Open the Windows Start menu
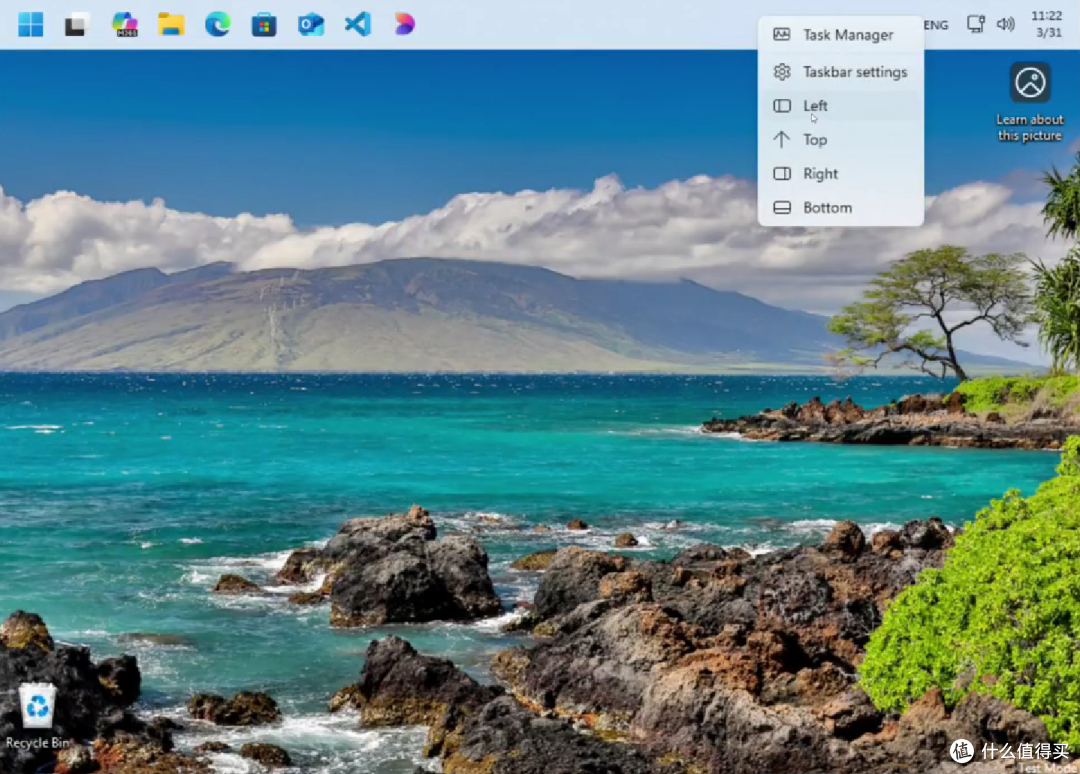The width and height of the screenshot is (1080, 774). [30, 25]
